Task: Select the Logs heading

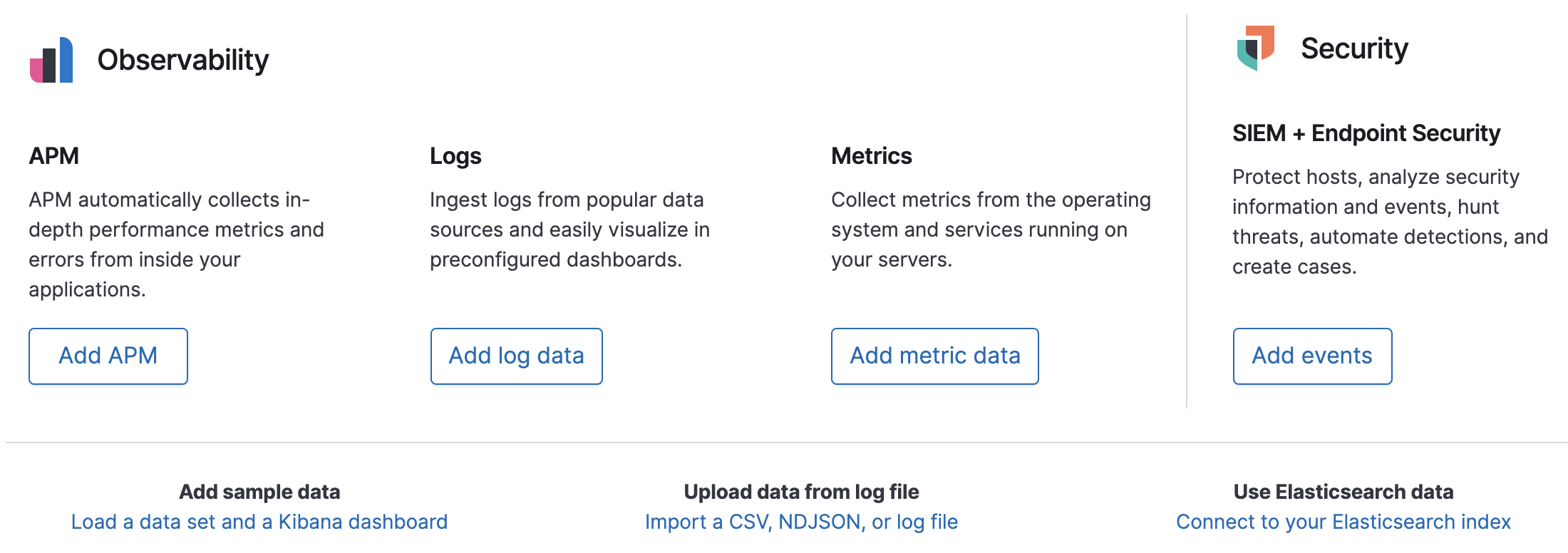Action: pos(455,157)
